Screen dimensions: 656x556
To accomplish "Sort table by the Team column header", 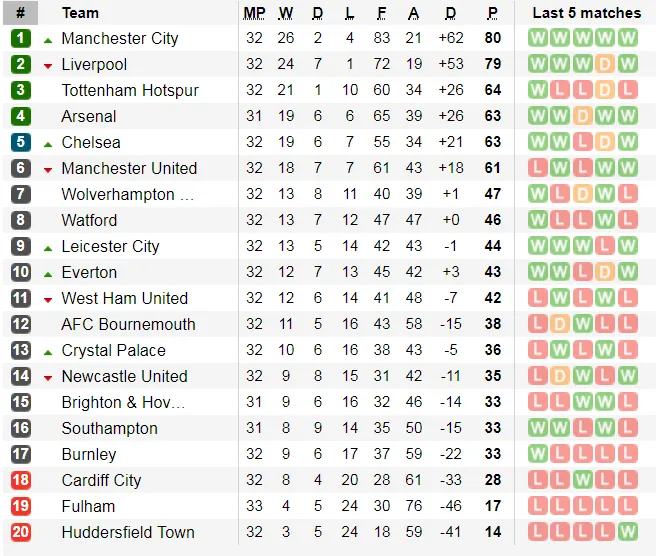I will tap(80, 13).
